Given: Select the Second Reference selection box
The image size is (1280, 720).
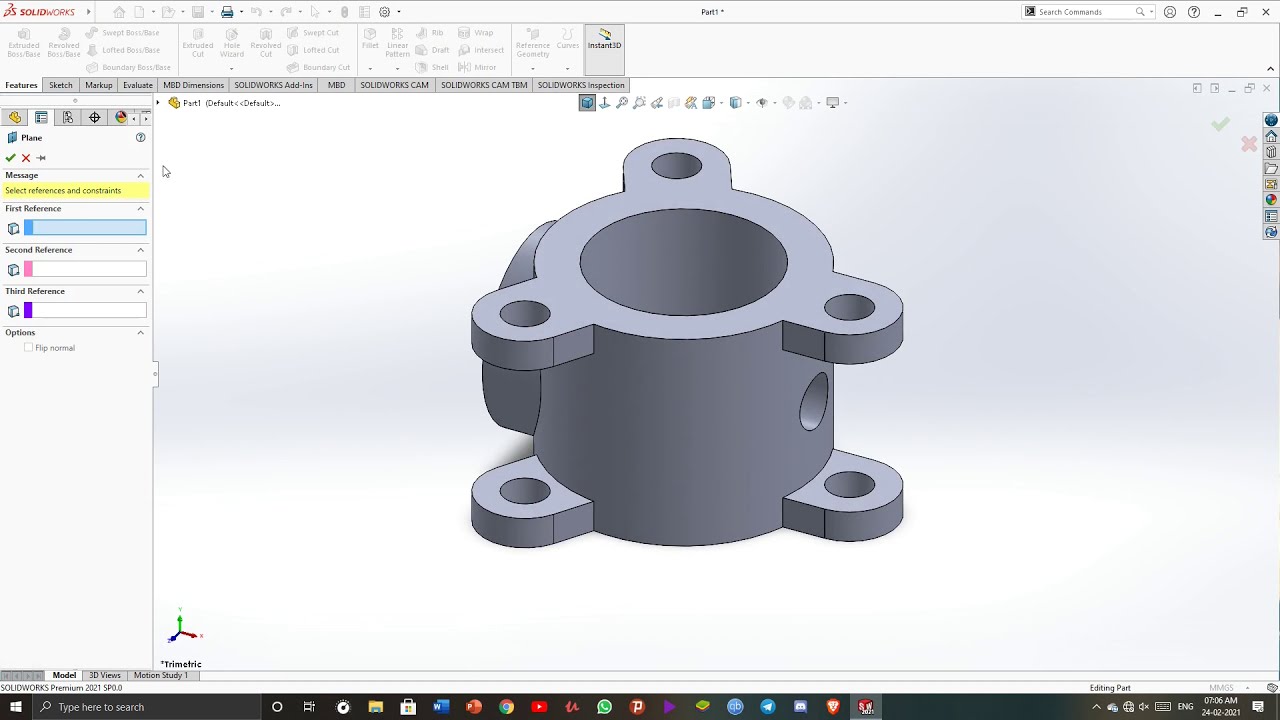Looking at the screenshot, I should click(x=85, y=269).
